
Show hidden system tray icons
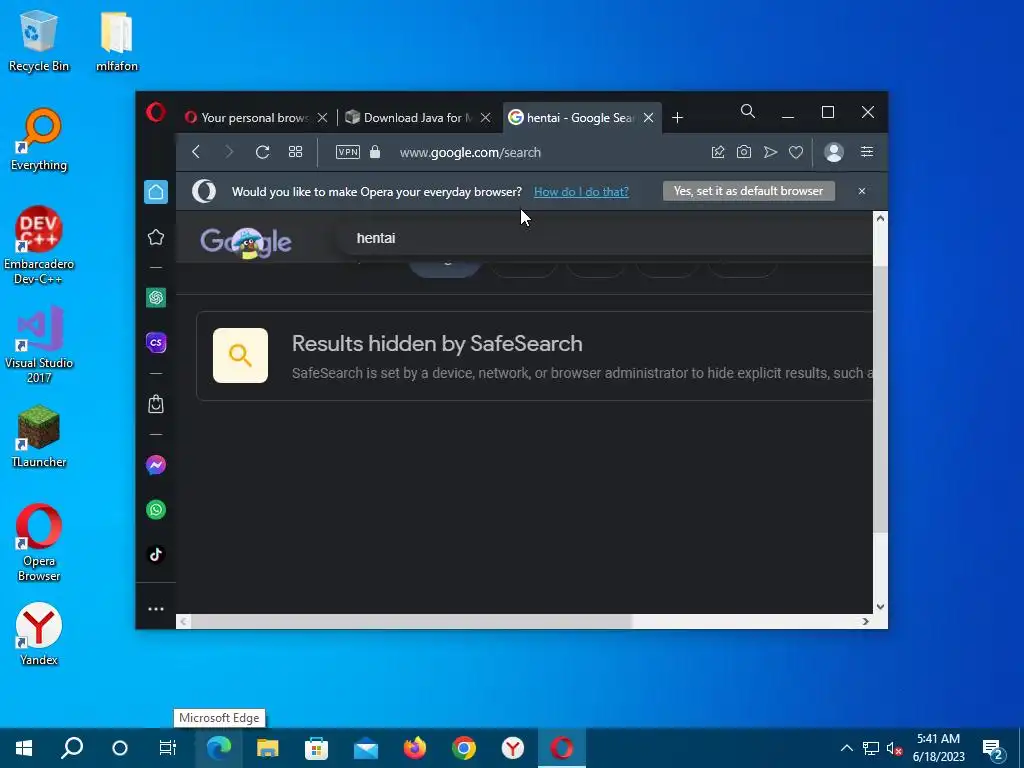[846, 748]
